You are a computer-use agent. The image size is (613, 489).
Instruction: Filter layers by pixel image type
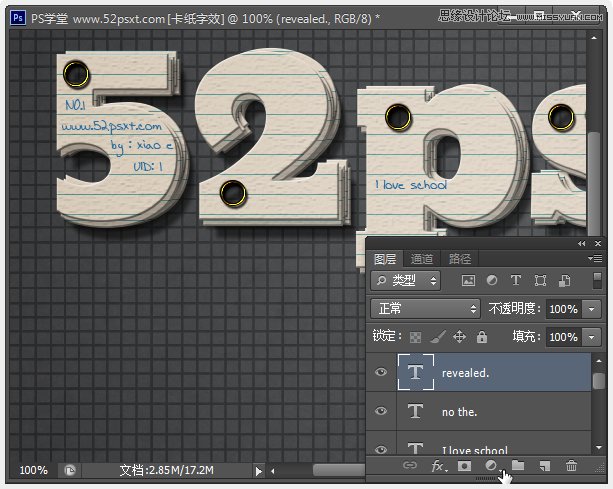468,280
